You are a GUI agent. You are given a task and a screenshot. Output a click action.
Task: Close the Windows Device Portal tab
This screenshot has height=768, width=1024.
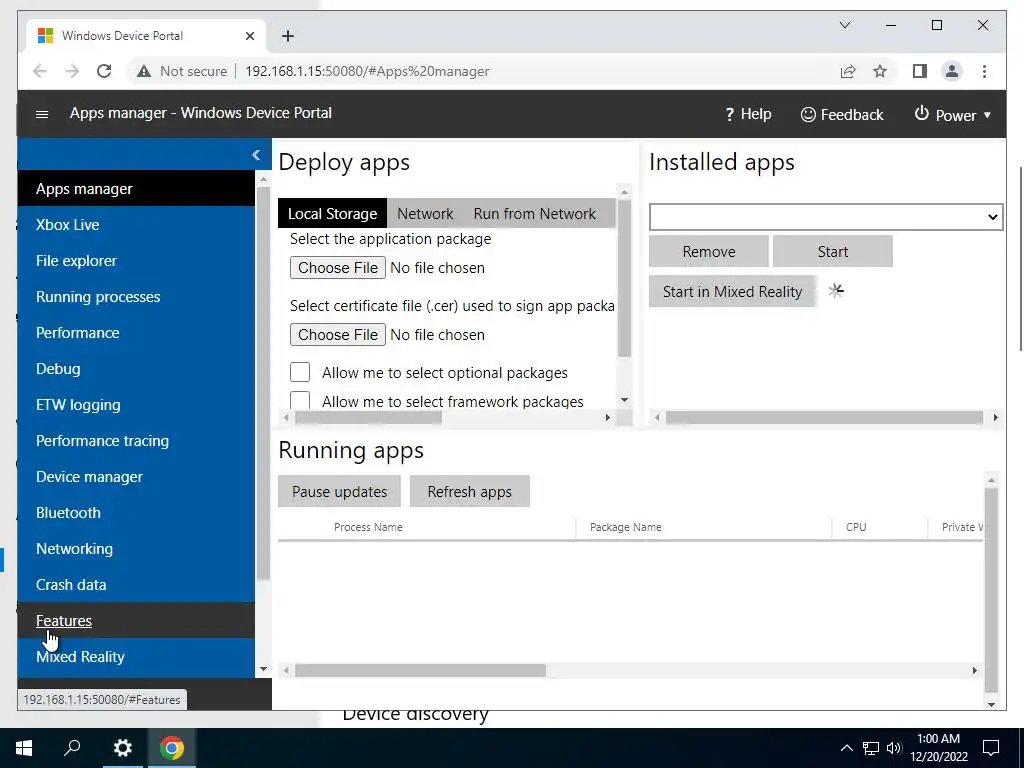(x=249, y=36)
